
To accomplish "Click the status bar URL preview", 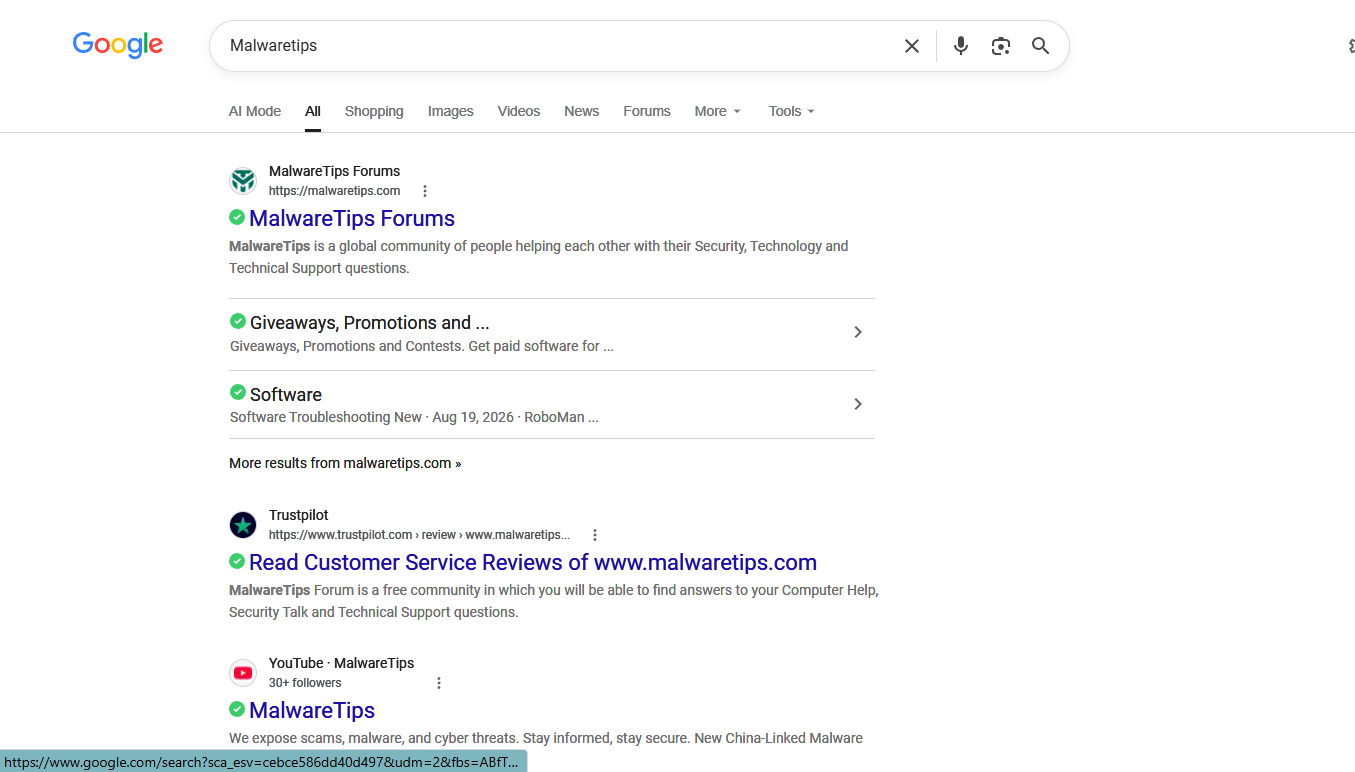I will click(x=263, y=762).
